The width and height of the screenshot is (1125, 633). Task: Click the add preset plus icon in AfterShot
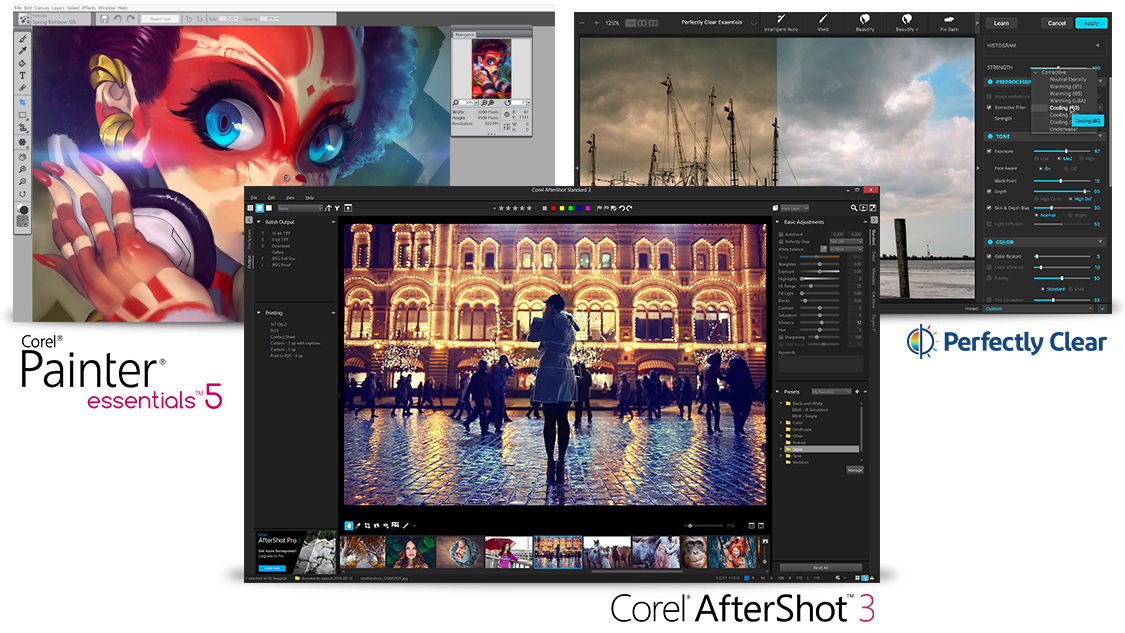point(857,392)
